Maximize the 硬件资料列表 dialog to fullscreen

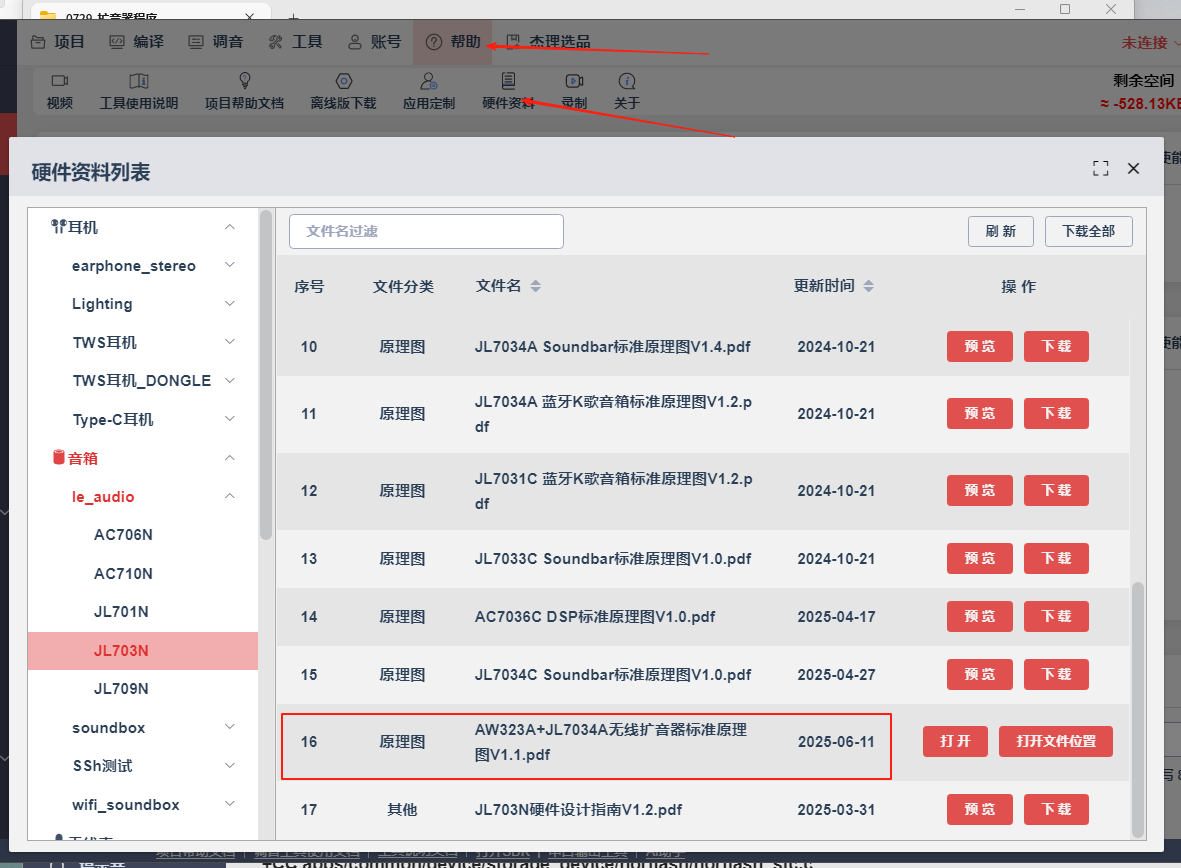[x=1100, y=168]
